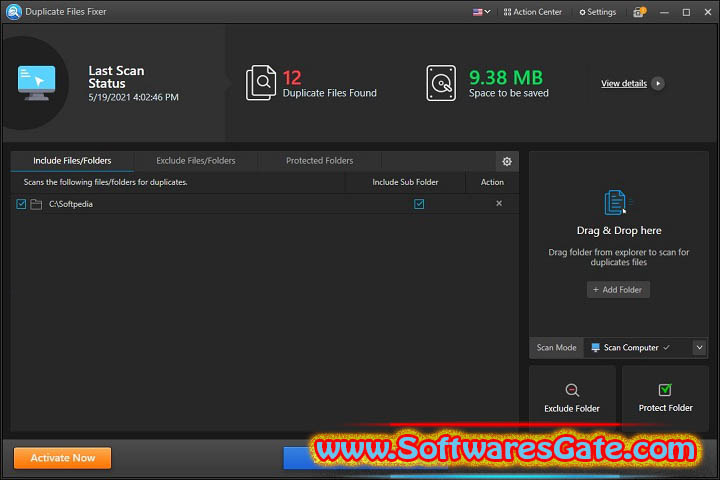
Task: Maximize the Duplicate Files Fixer window
Action: coord(686,12)
